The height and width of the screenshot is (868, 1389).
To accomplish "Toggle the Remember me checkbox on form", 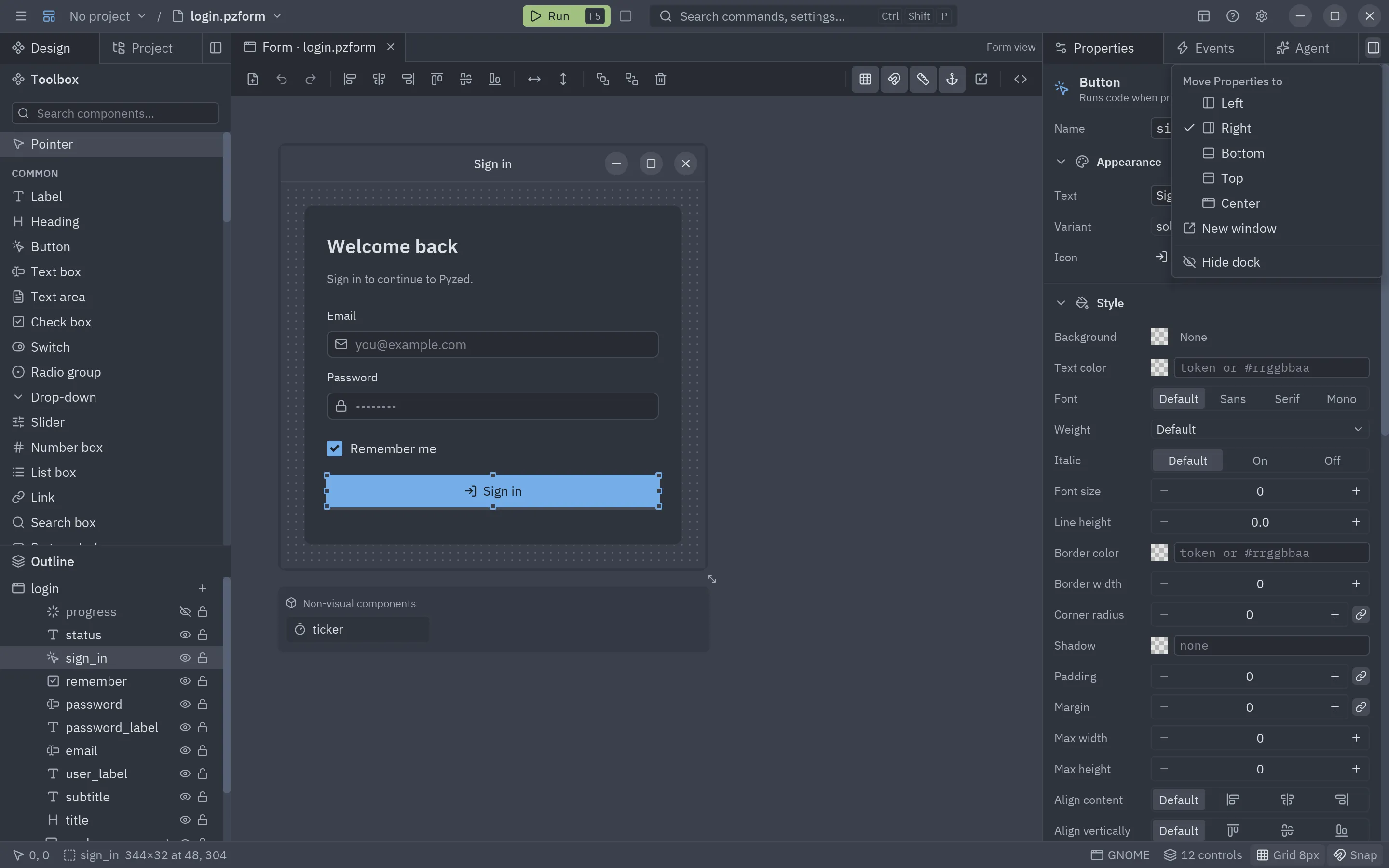I will click(x=335, y=448).
